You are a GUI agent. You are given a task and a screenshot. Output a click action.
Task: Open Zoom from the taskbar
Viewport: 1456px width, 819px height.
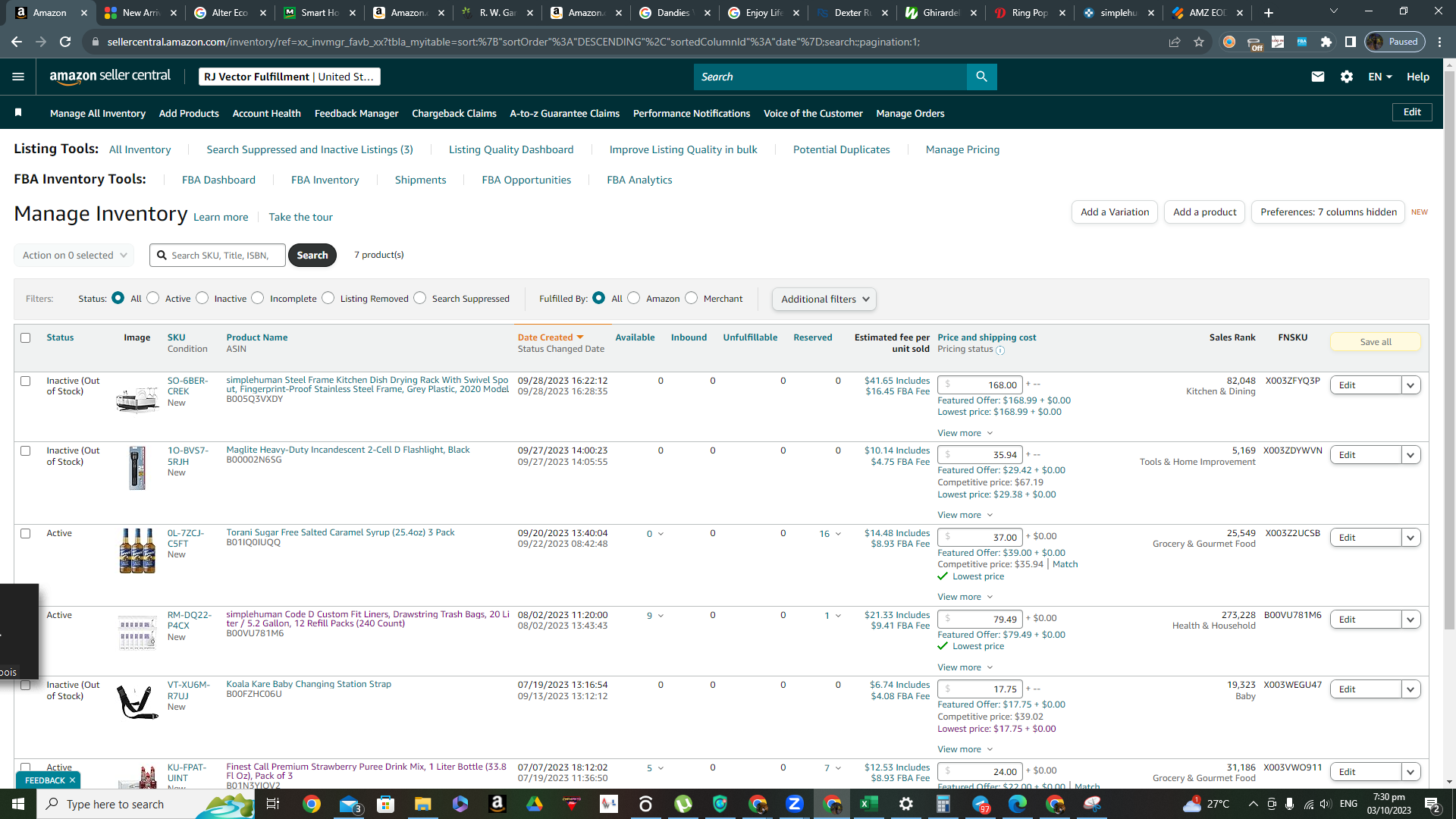pos(795,804)
